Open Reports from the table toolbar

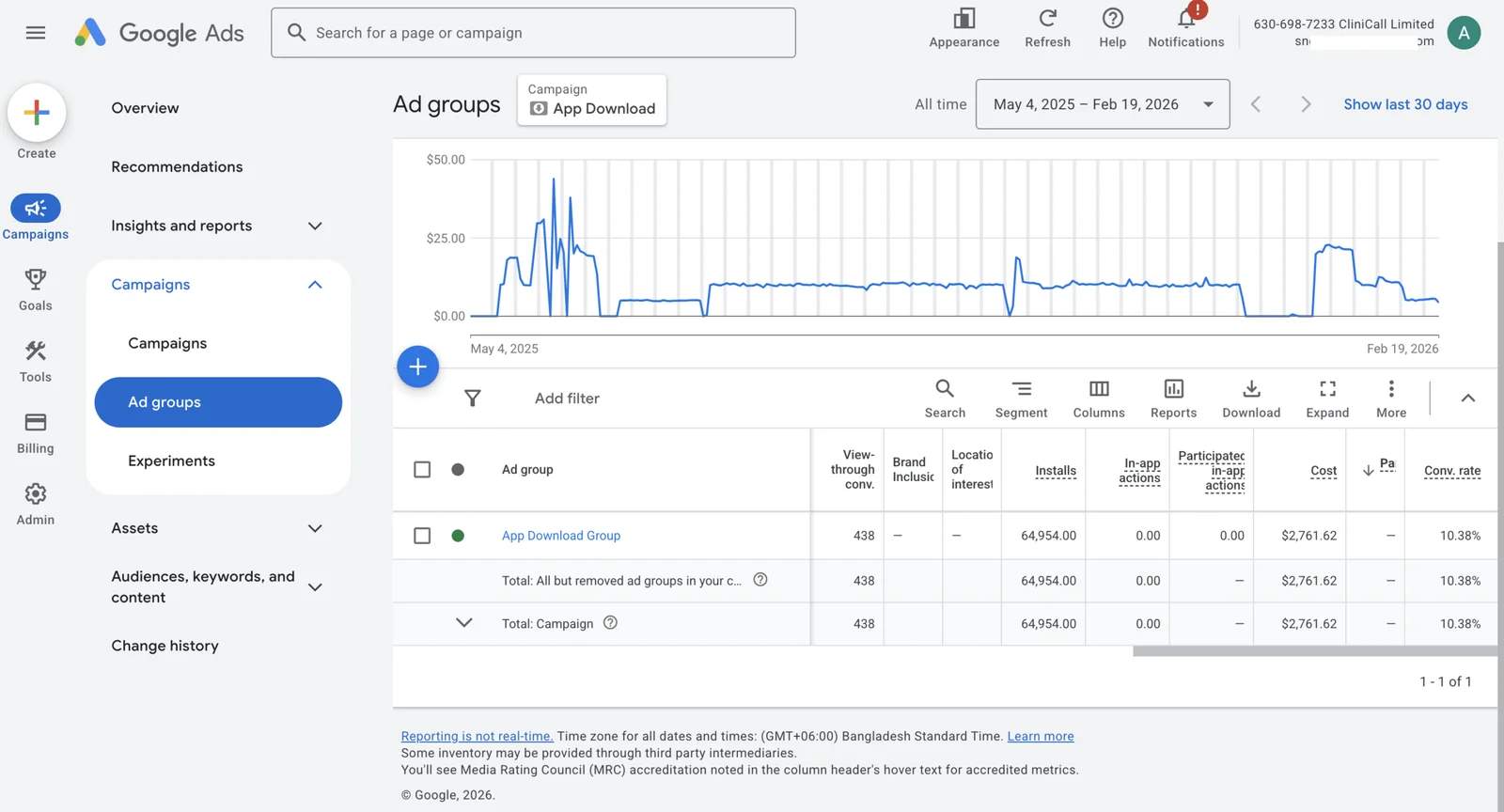1173,398
